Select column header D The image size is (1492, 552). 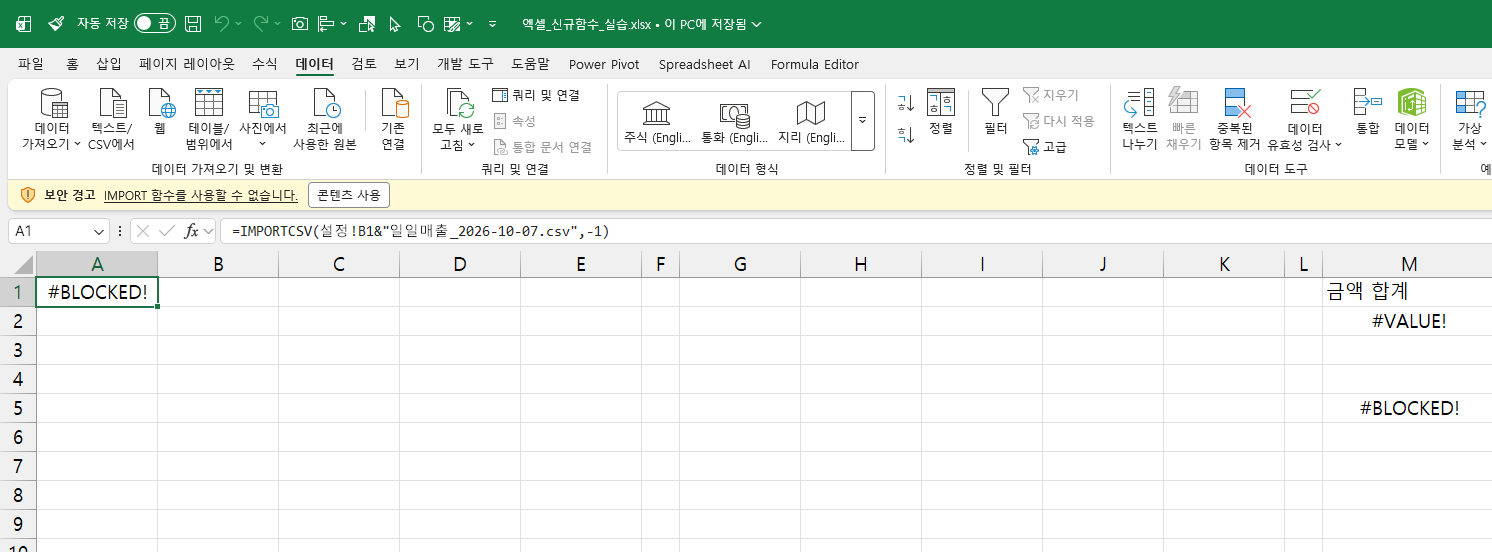tap(460, 264)
